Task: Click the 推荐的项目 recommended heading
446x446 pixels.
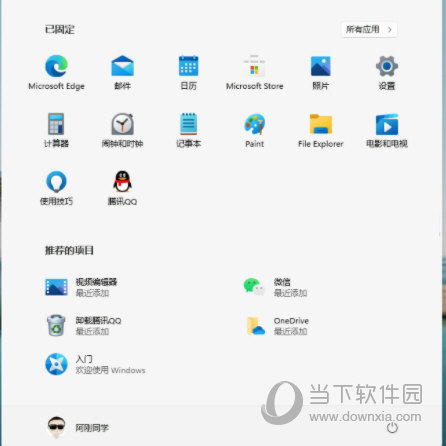Action: [x=69, y=250]
